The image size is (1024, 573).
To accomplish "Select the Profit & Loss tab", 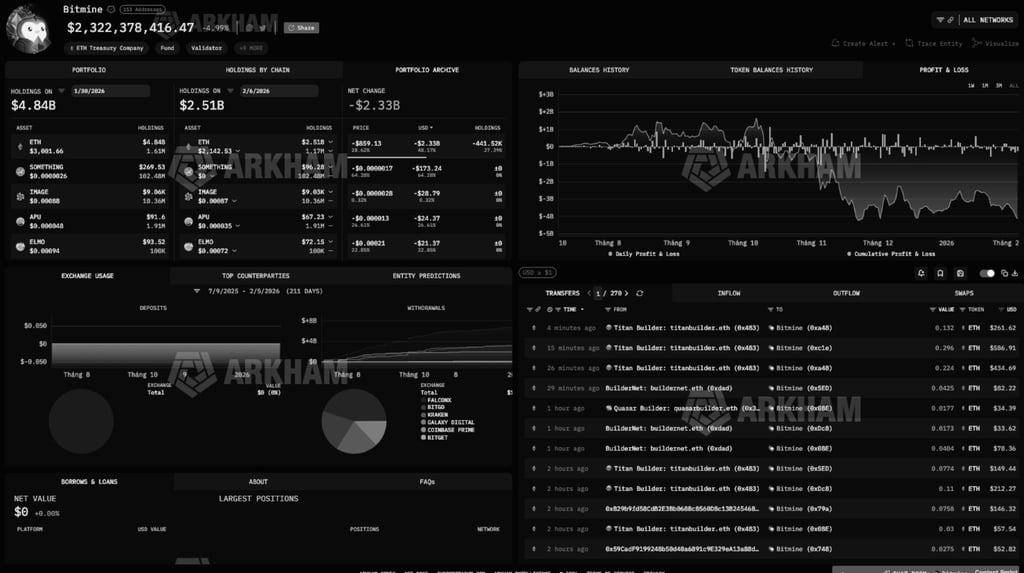I will pyautogui.click(x=944, y=70).
